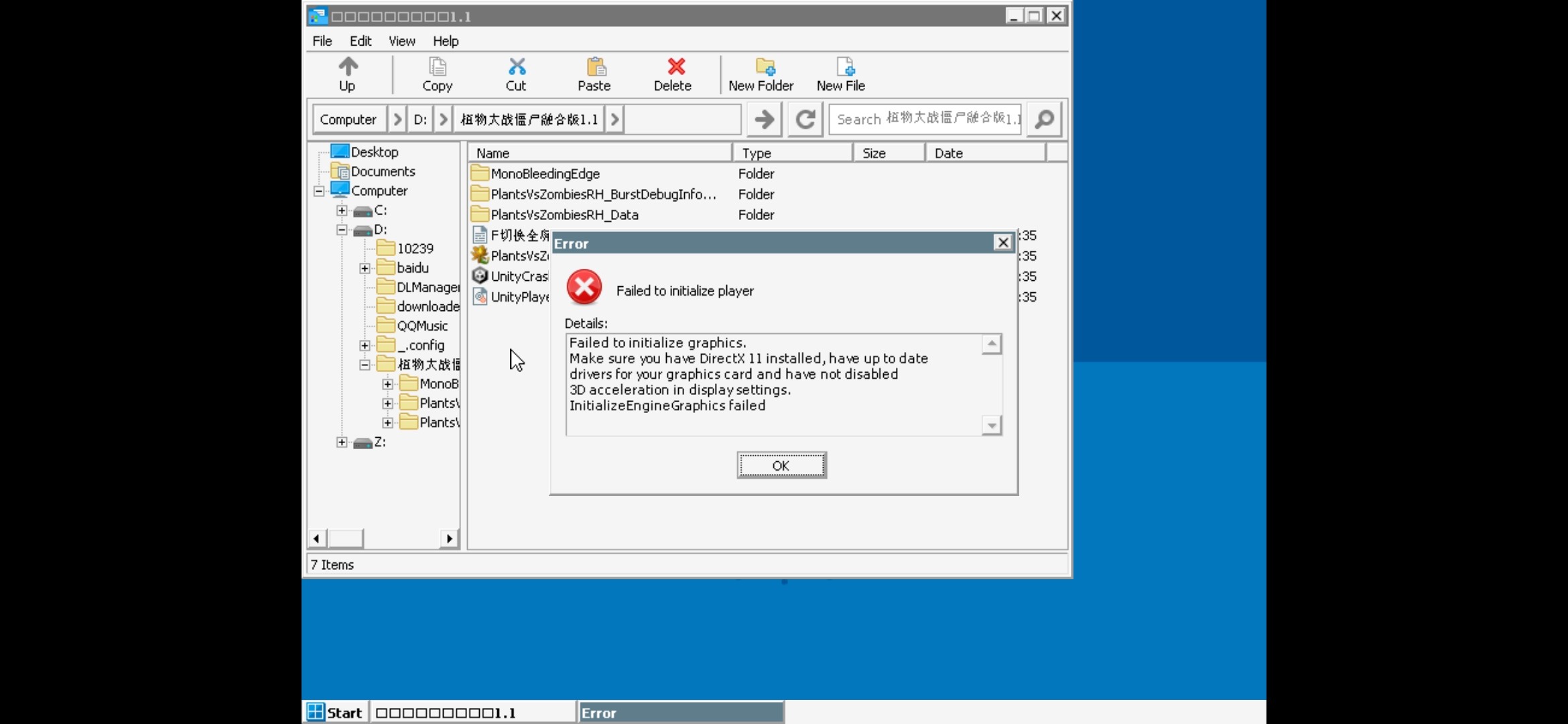Create a New Folder from toolbar
Viewport: 1568px width, 724px height.
[764, 67]
